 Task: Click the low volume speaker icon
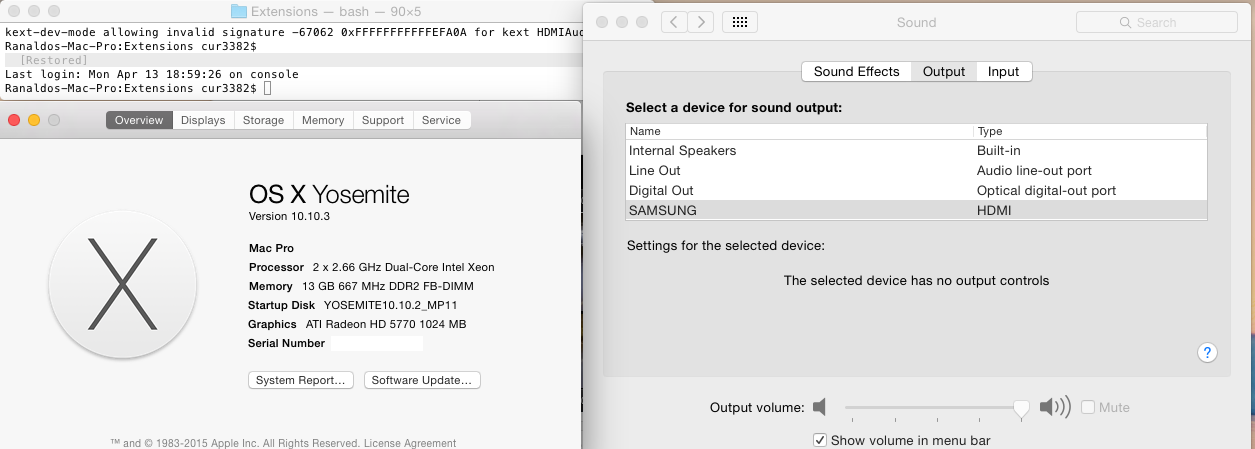tap(820, 407)
